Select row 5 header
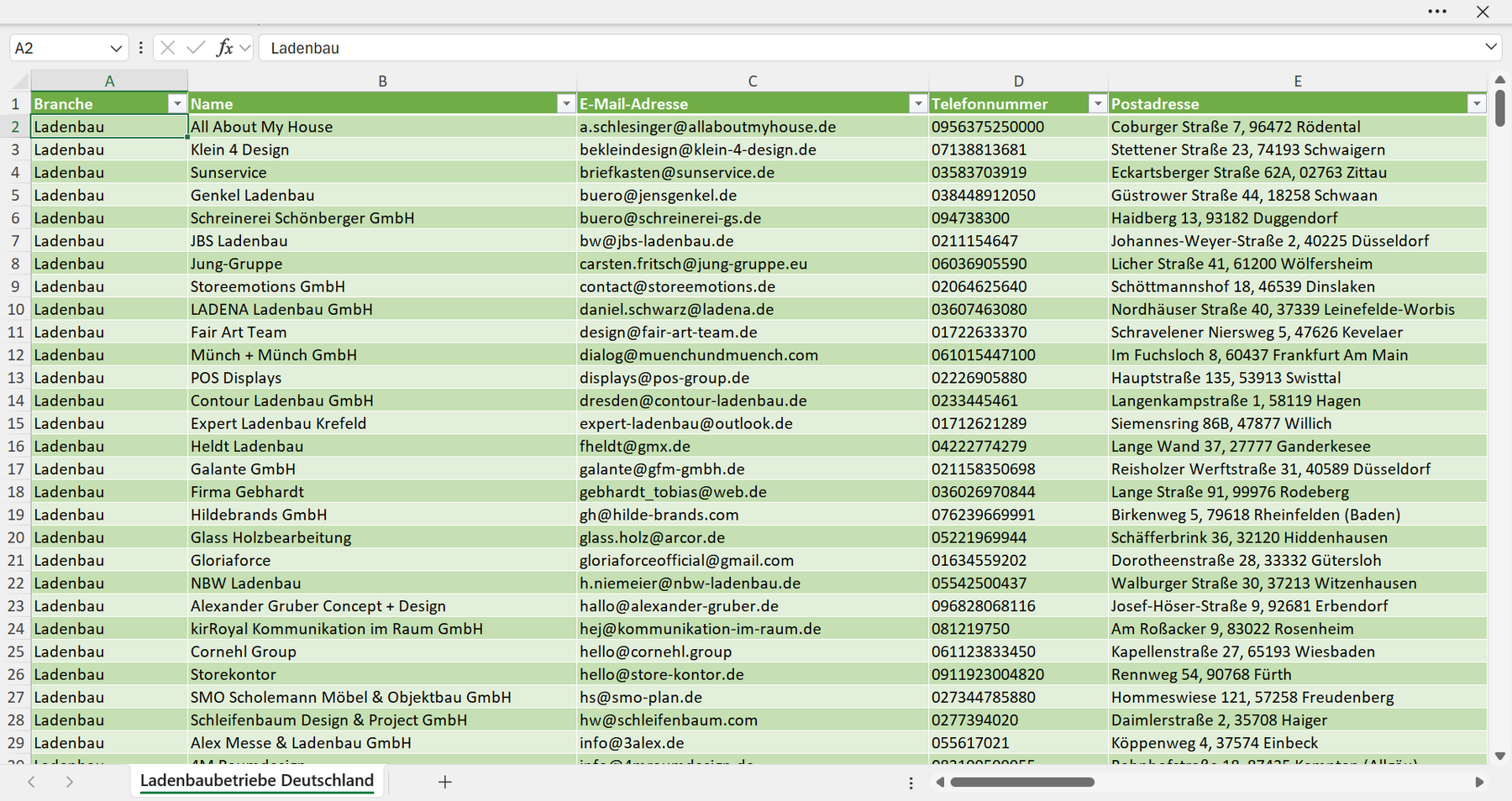The height and width of the screenshot is (801, 1512). (15, 196)
